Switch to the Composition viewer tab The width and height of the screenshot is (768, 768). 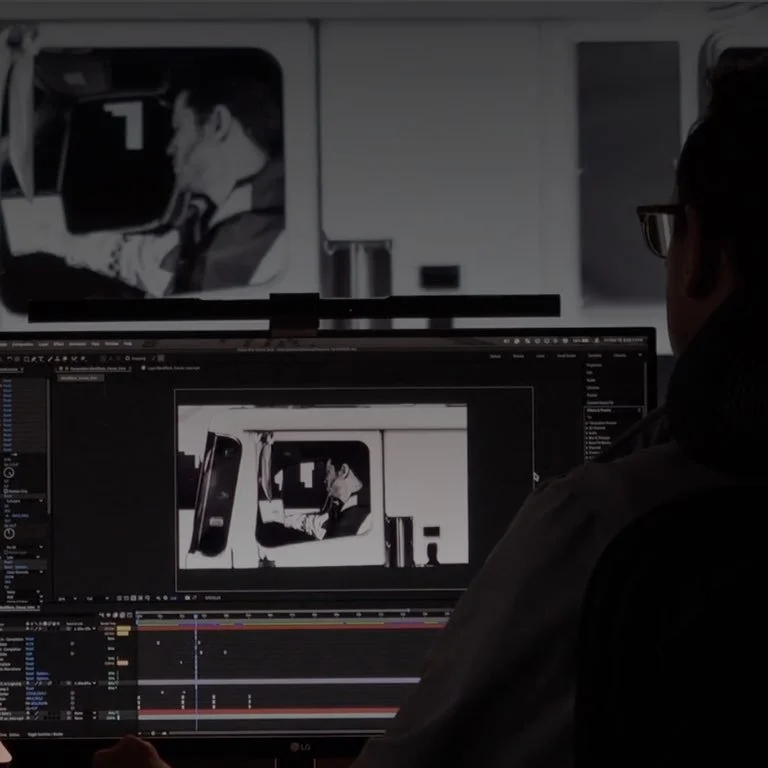[x=94, y=369]
